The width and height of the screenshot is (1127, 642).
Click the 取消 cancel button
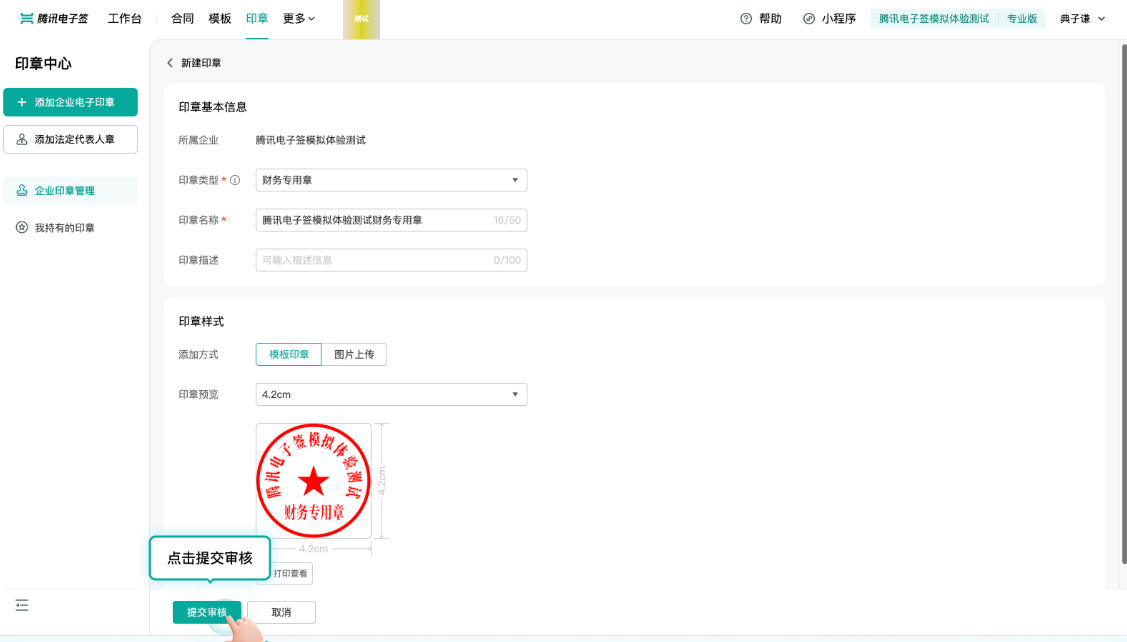(x=280, y=612)
